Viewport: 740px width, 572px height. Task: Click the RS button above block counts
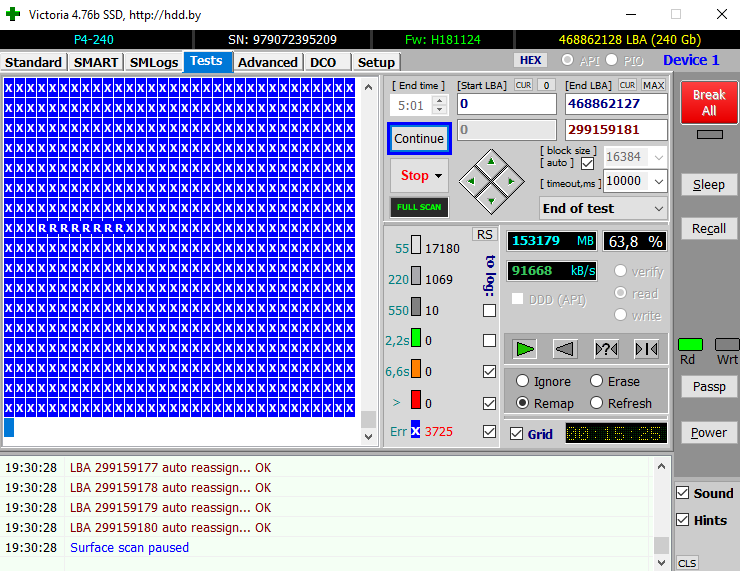coord(485,234)
